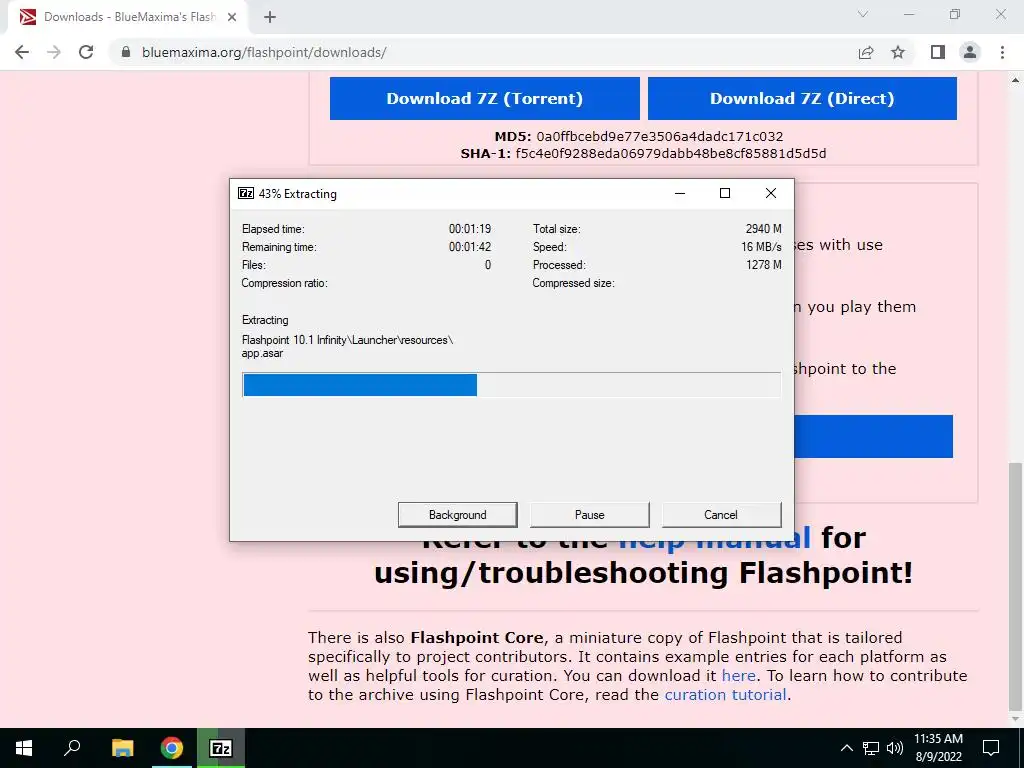This screenshot has width=1024, height=768.
Task: Open Chrome tab search chevron
Action: [x=863, y=14]
